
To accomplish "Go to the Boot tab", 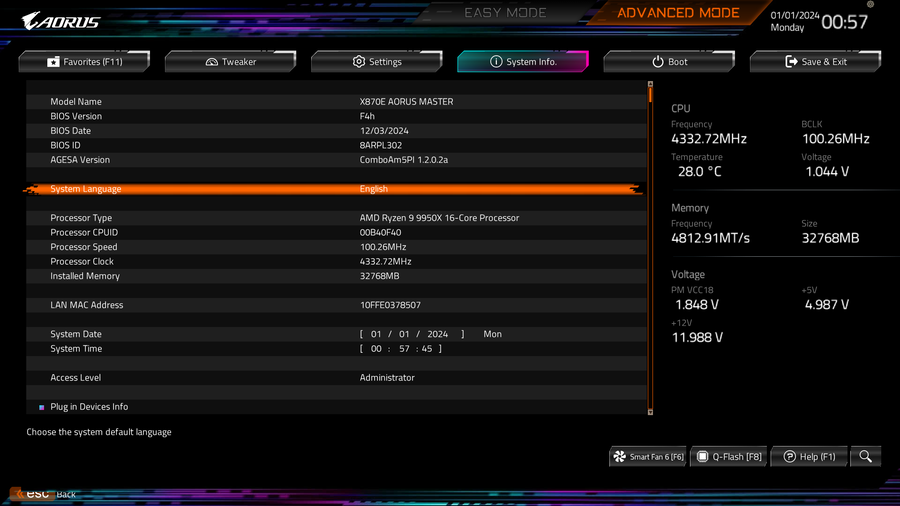I will [x=669, y=61].
